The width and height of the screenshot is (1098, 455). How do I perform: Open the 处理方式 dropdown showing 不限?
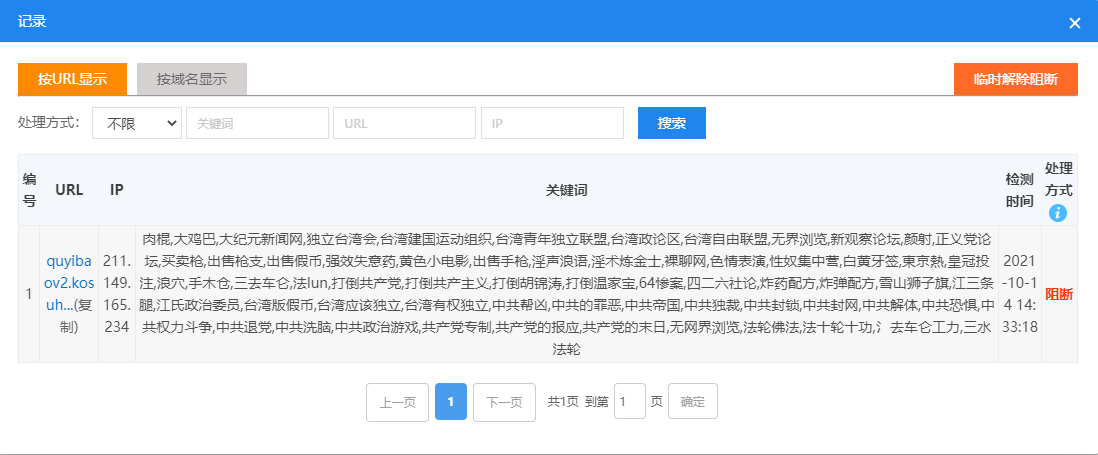[137, 123]
